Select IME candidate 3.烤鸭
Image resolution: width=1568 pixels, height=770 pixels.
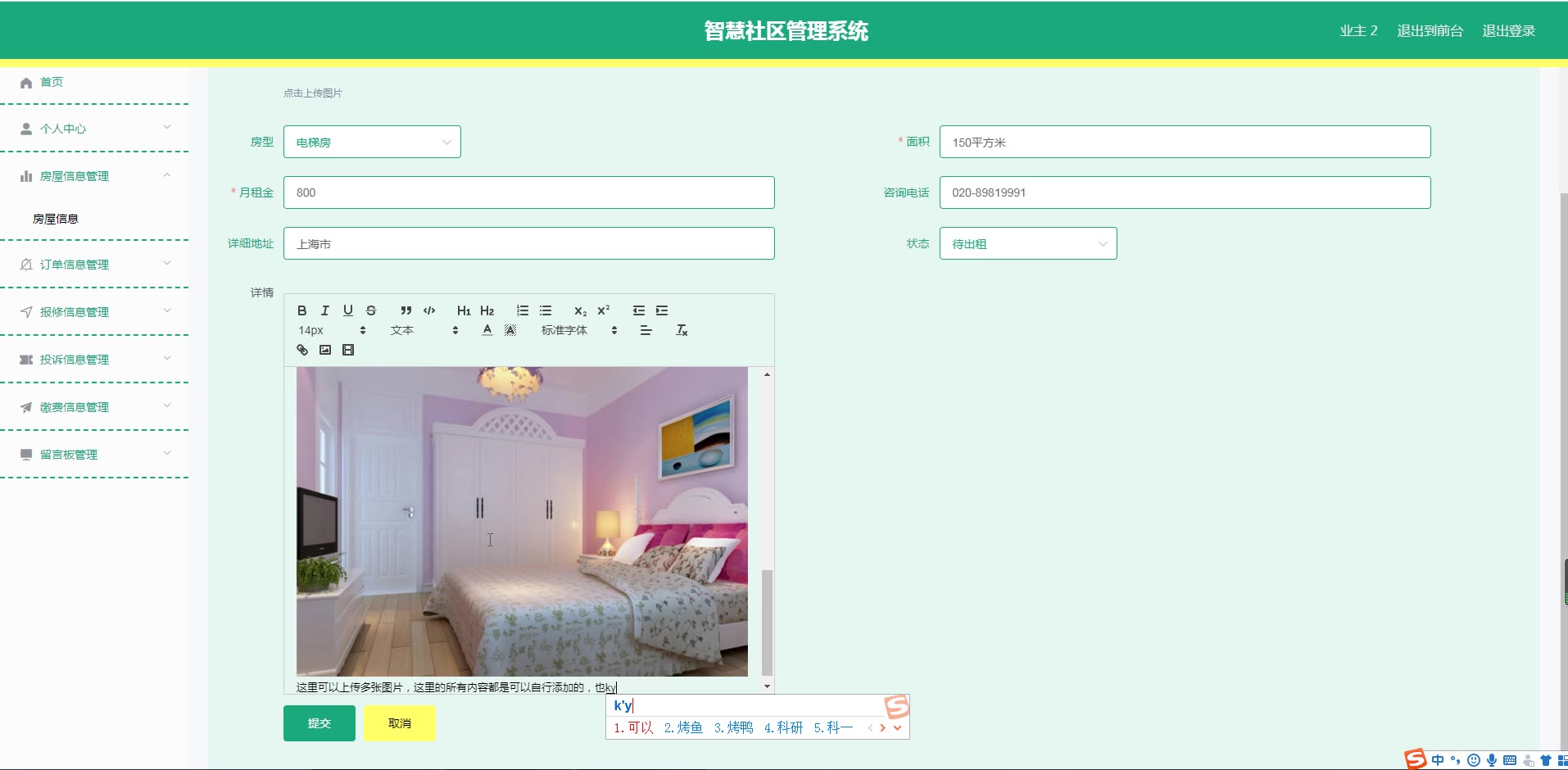tap(733, 727)
